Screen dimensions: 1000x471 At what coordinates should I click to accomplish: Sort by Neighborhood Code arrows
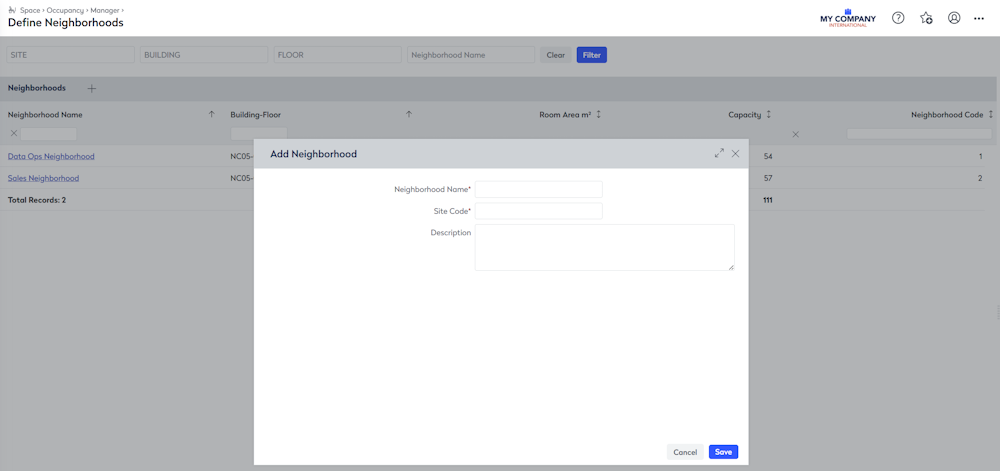(990, 115)
